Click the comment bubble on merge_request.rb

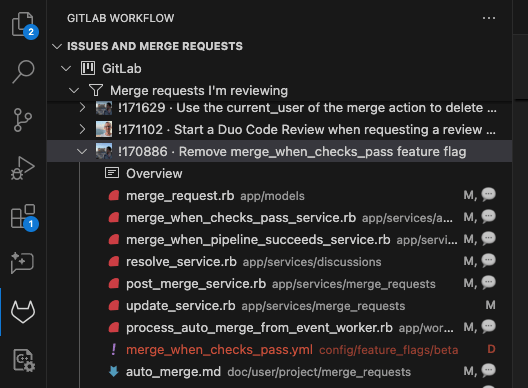pos(488,195)
